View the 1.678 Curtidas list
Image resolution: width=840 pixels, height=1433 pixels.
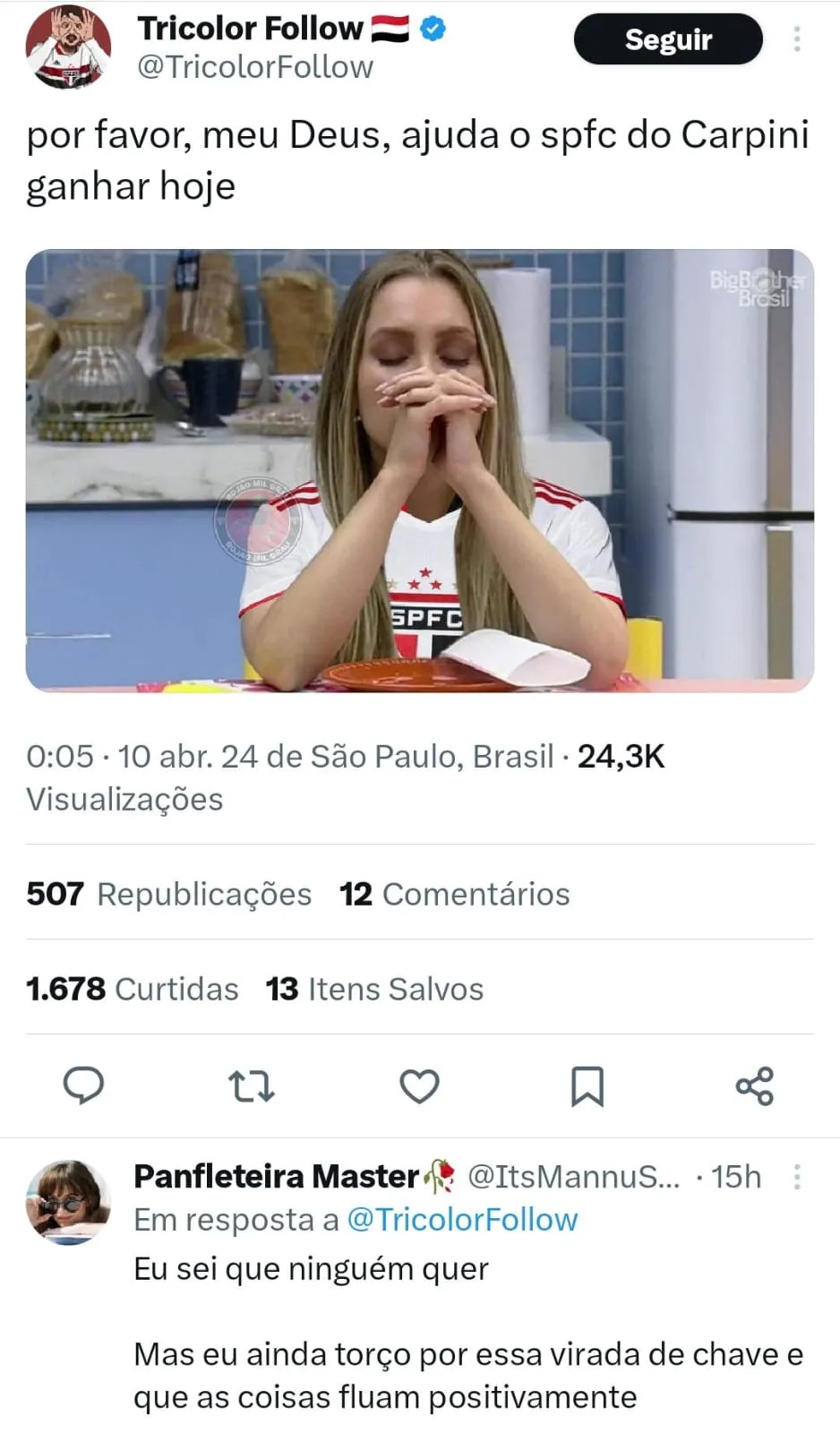tap(133, 989)
